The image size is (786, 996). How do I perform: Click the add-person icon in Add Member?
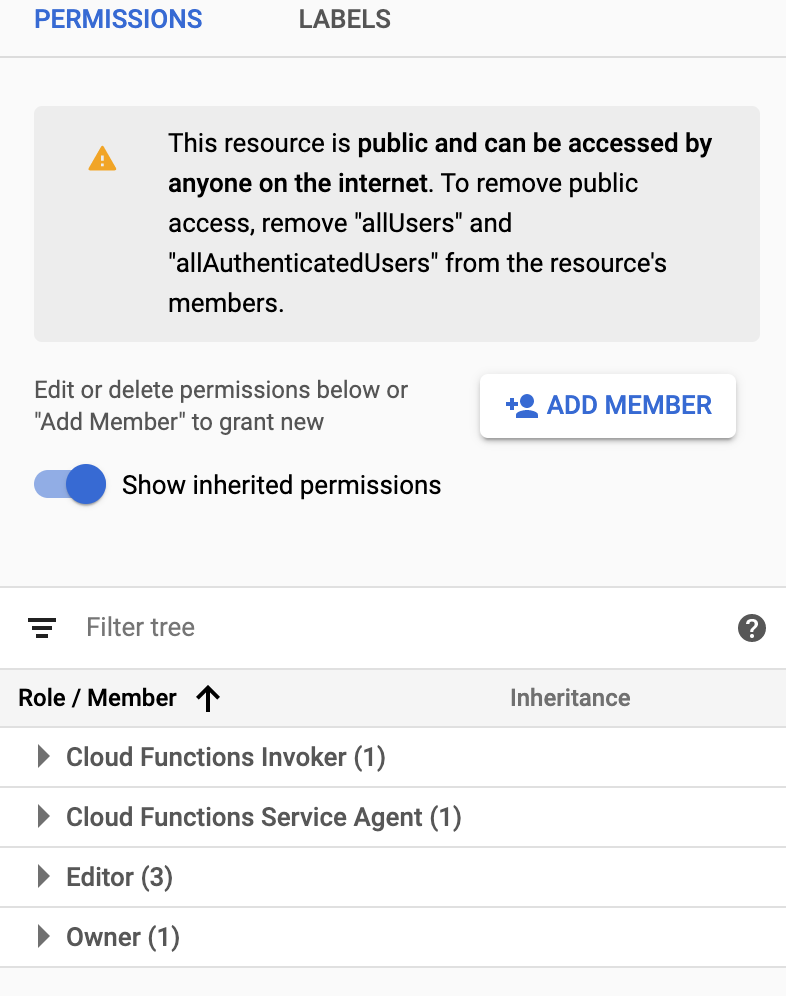coord(522,406)
